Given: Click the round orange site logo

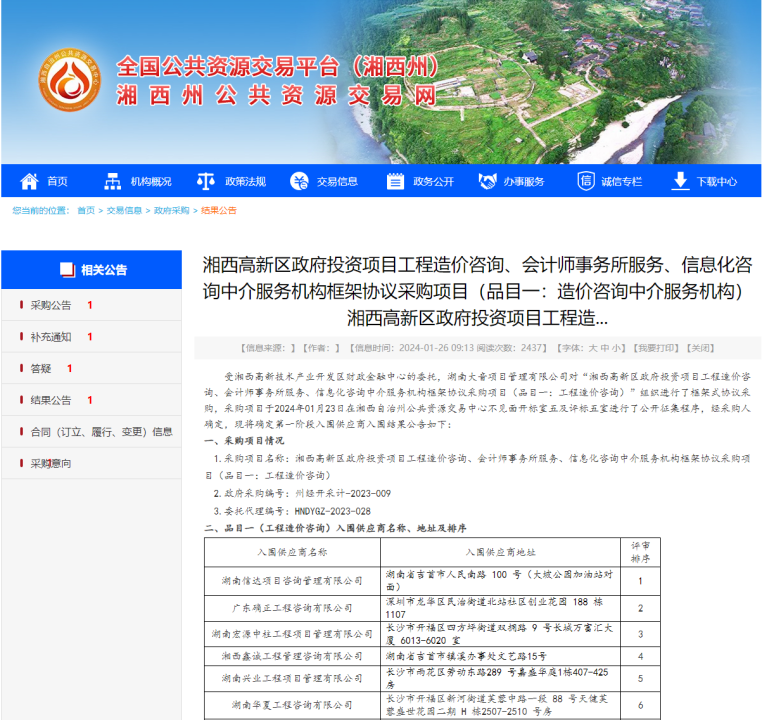Looking at the screenshot, I should 70,80.
